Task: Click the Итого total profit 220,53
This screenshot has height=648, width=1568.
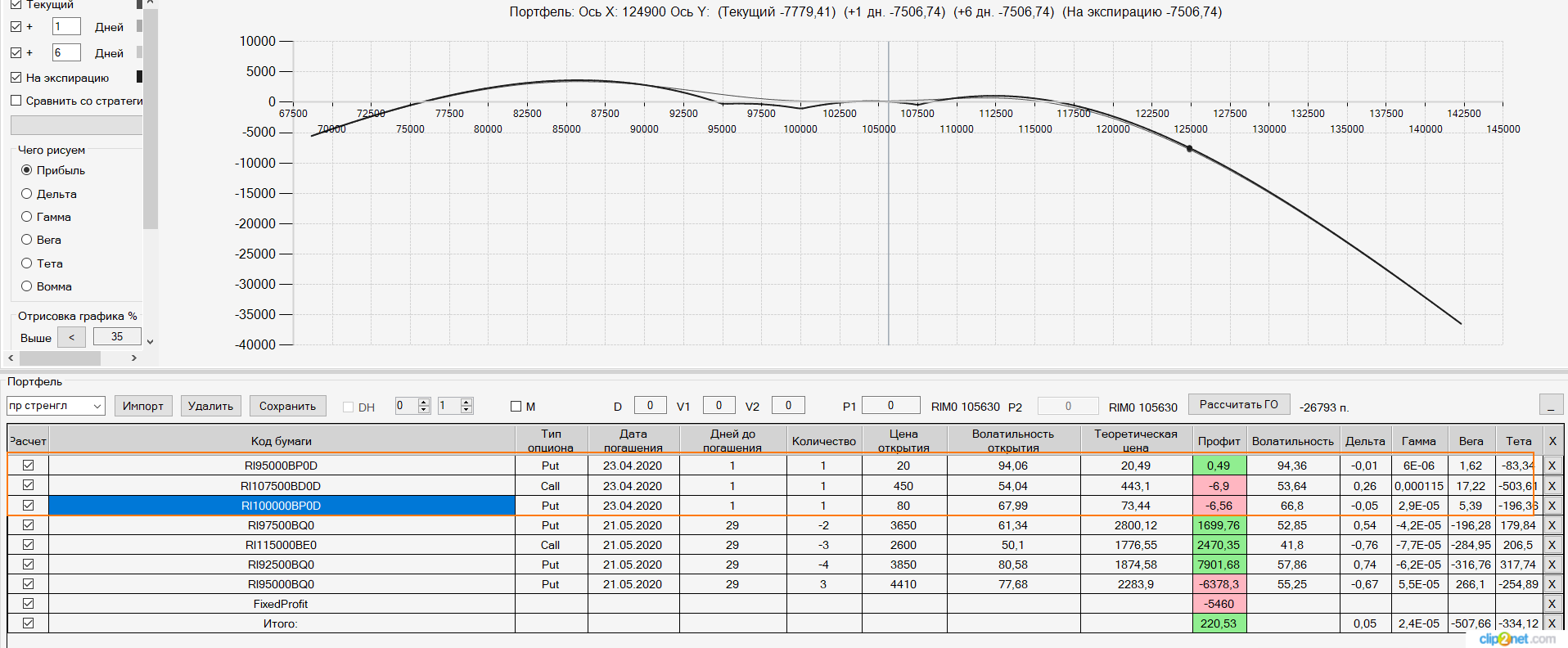Action: coord(1219,623)
